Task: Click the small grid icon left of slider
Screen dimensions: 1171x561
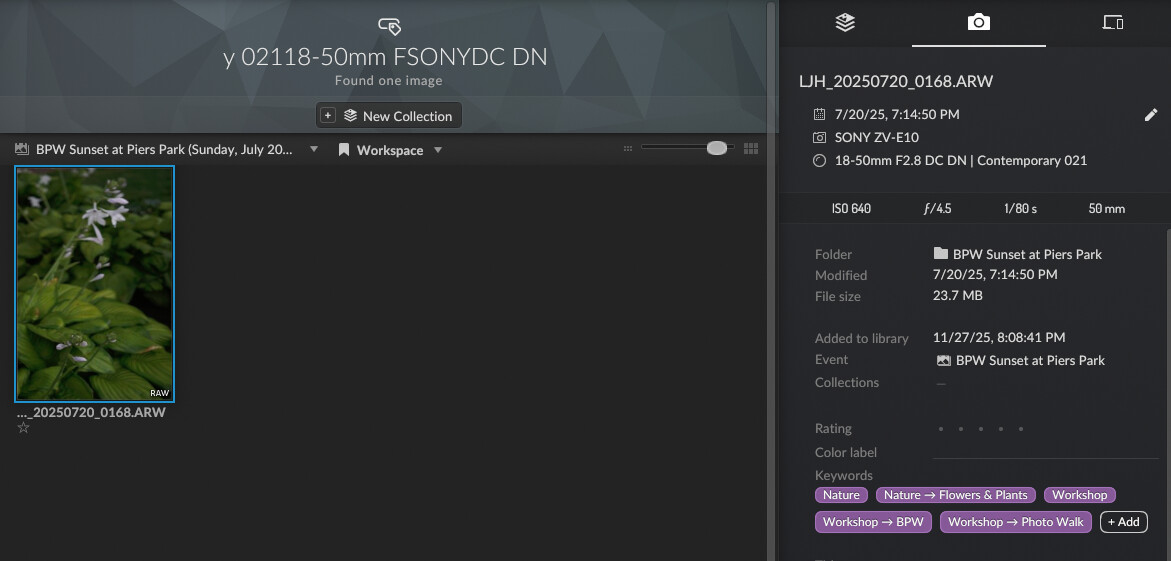Action: [x=628, y=149]
